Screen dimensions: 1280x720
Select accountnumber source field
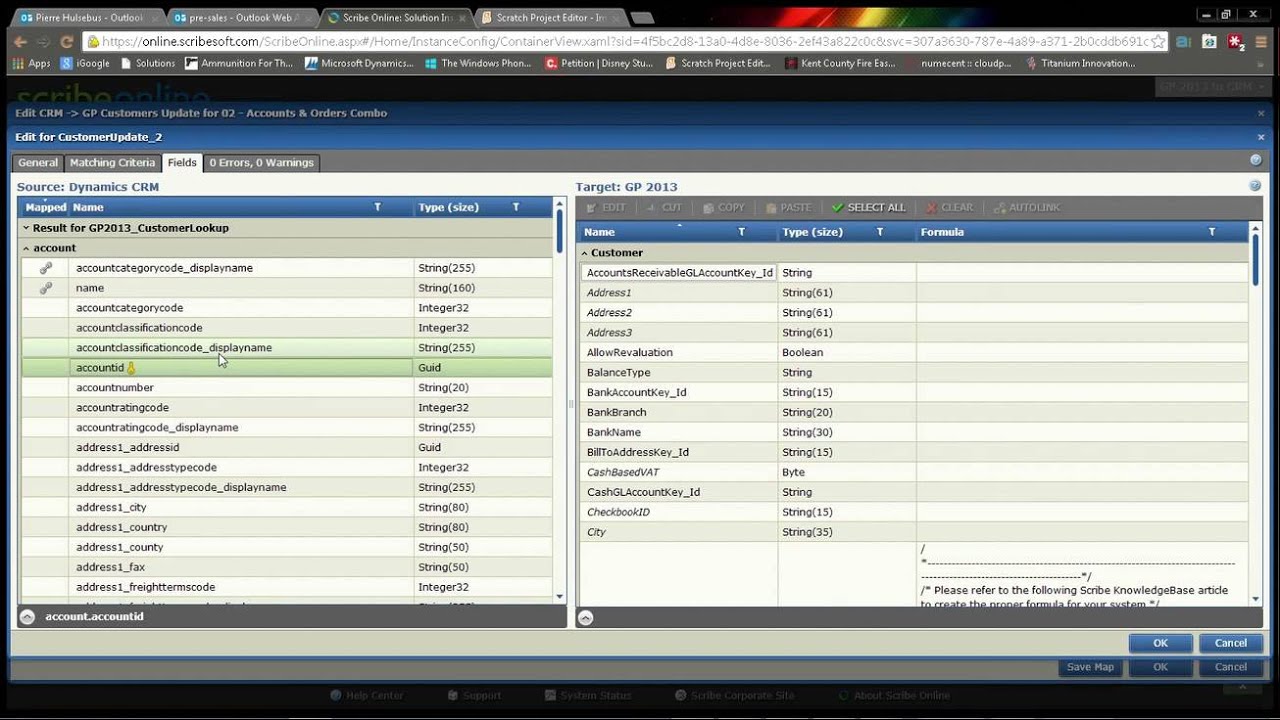(286, 388)
